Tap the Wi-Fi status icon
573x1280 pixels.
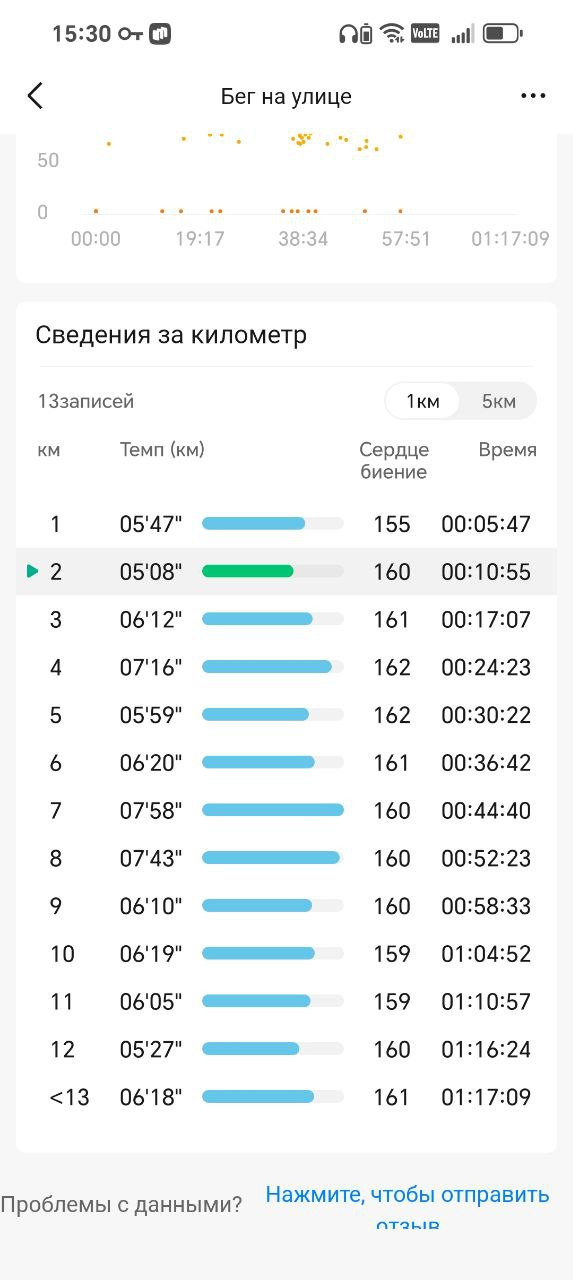[x=393, y=34]
